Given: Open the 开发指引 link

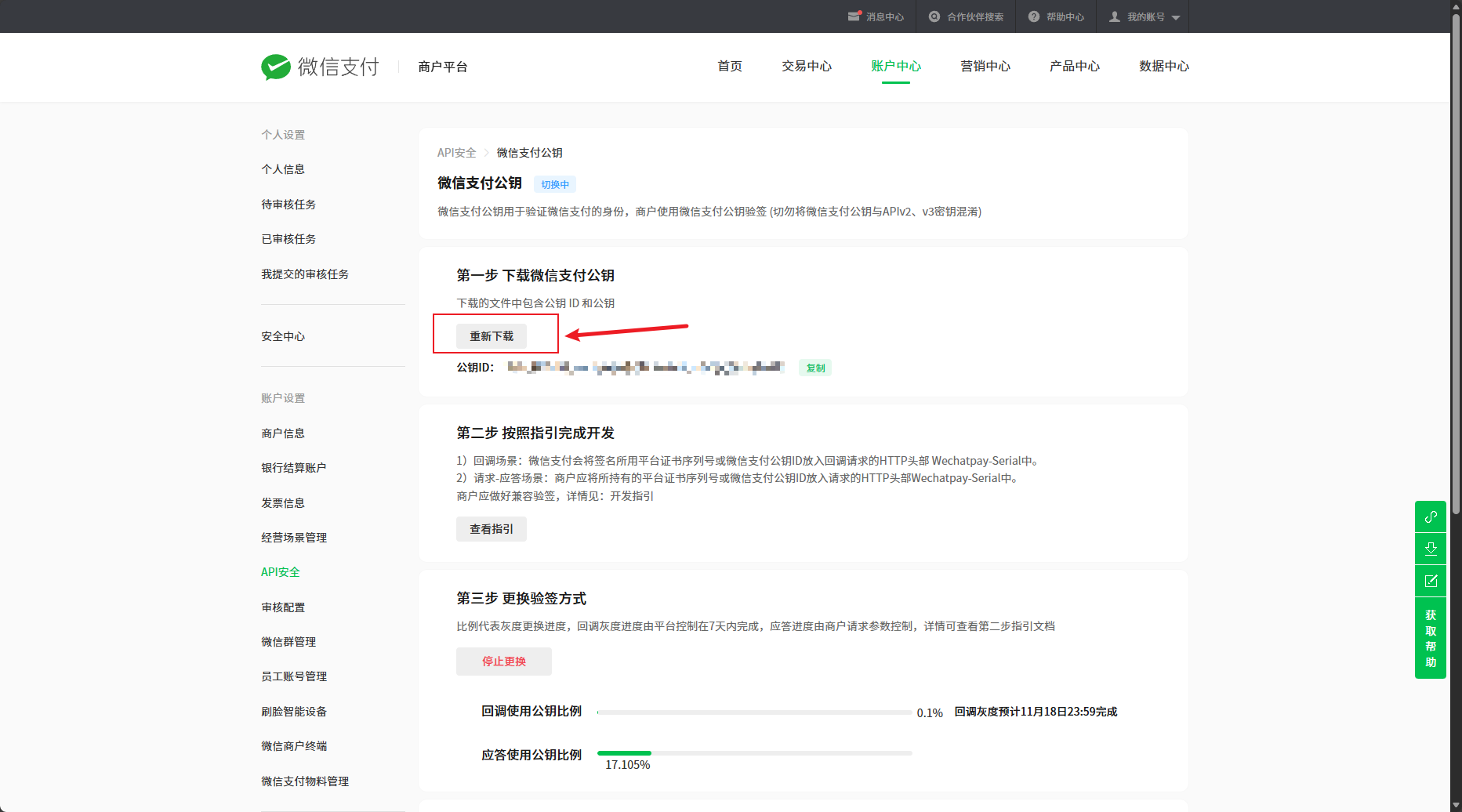Looking at the screenshot, I should (632, 496).
